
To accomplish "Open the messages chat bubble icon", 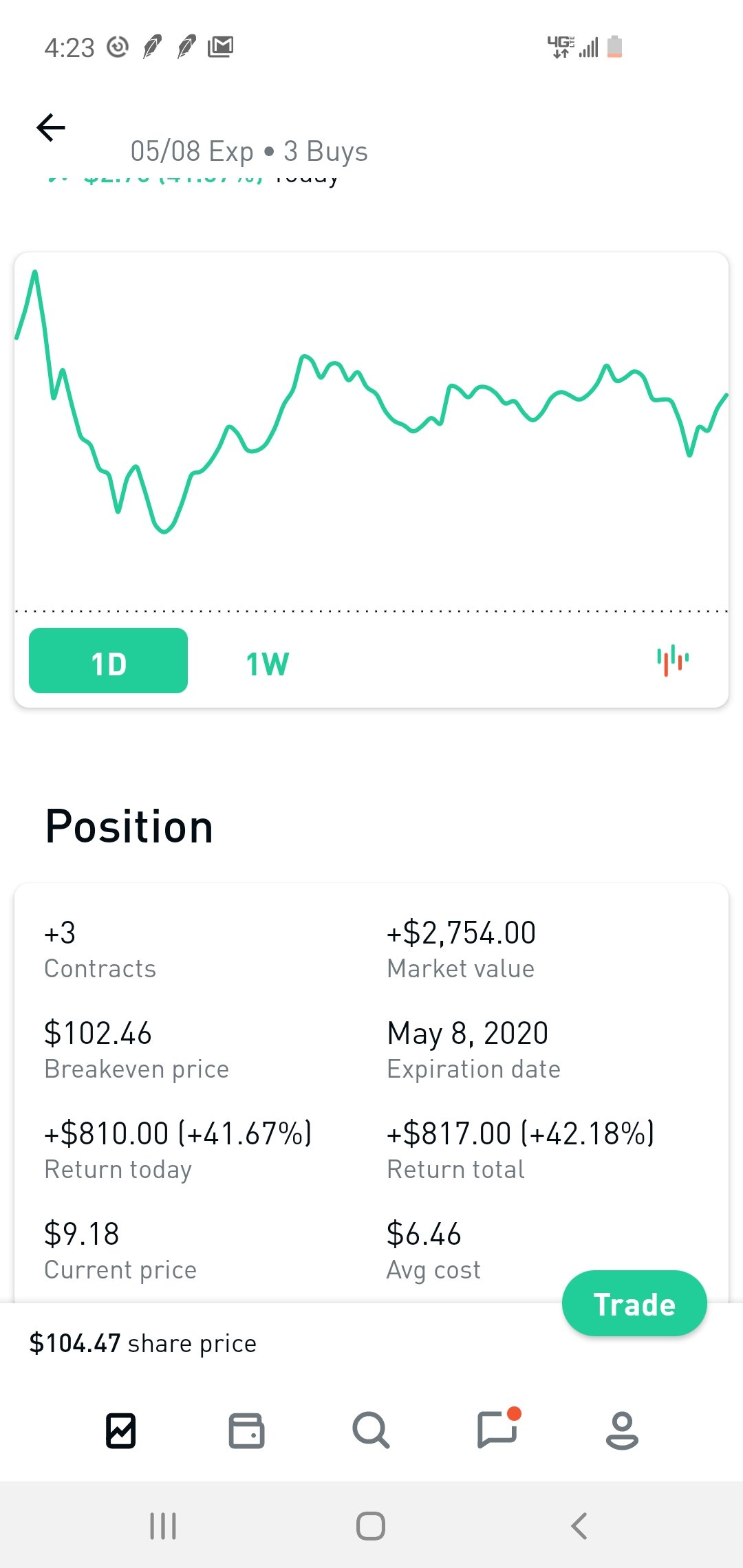I will [x=497, y=1430].
